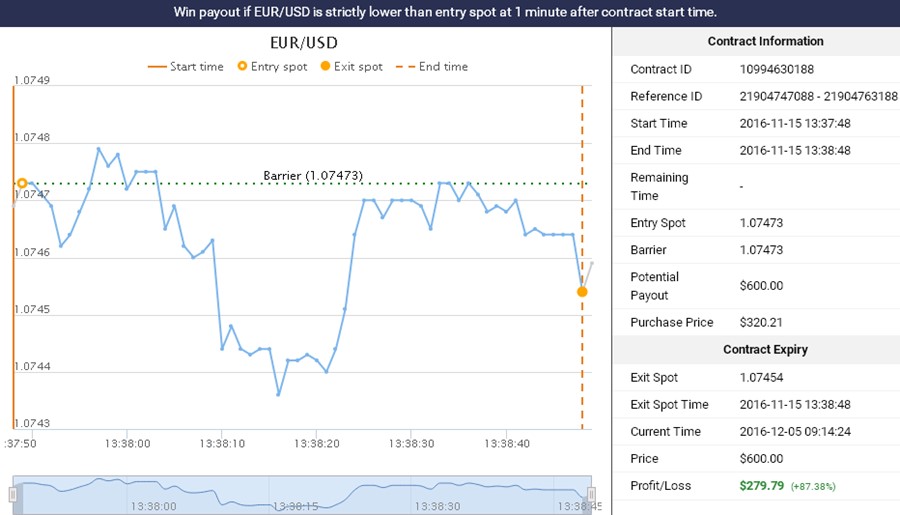Image resolution: width=900 pixels, height=515 pixels.
Task: Click the green Profit/Loss amount $279.79
Action: tap(763, 486)
